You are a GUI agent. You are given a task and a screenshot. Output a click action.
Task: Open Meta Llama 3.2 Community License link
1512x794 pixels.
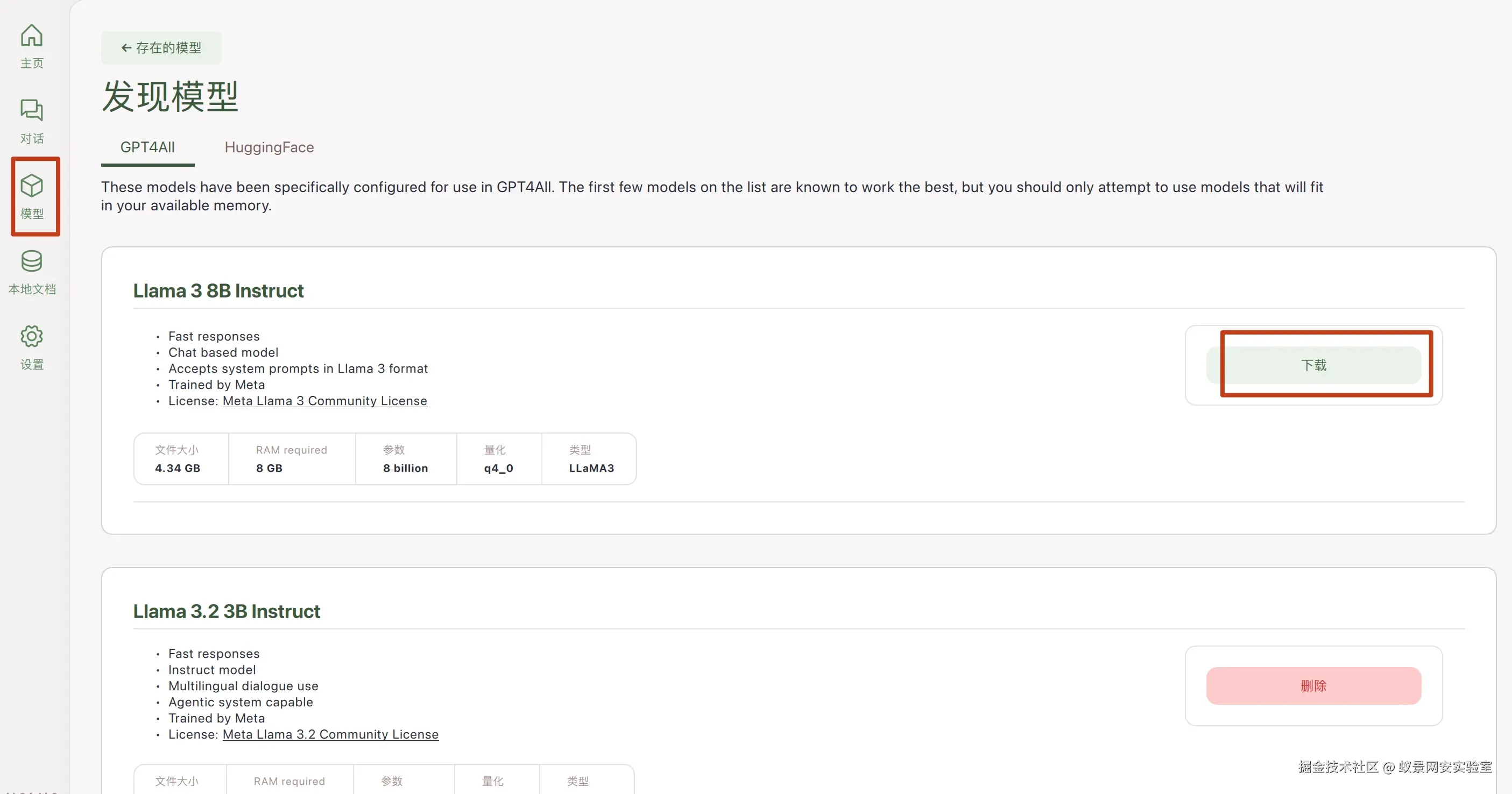(x=330, y=734)
